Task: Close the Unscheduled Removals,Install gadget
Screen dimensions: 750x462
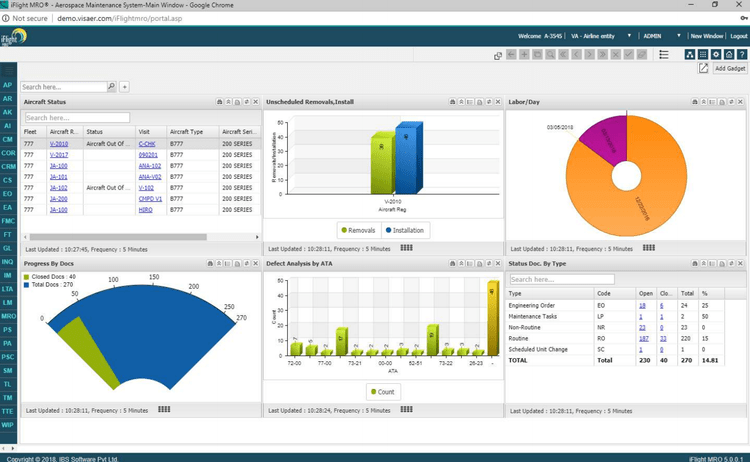Action: tap(498, 102)
